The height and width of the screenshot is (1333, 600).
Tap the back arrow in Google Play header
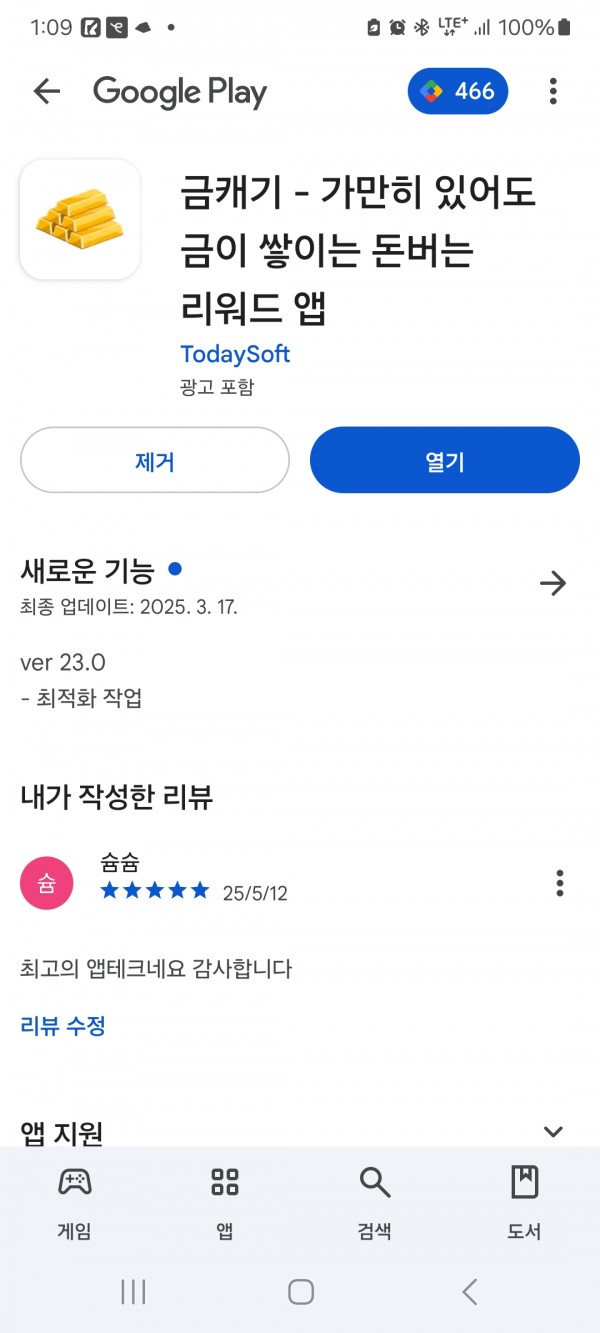[47, 92]
